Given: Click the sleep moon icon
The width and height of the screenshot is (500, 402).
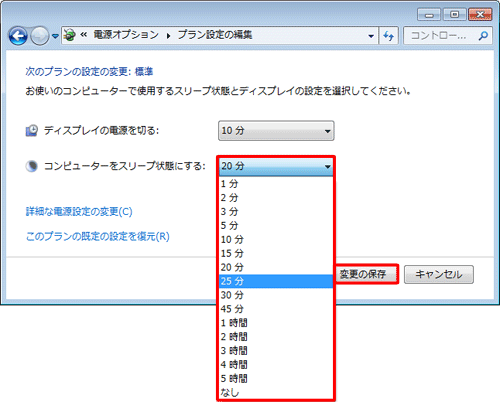Looking at the screenshot, I should pos(32,166).
